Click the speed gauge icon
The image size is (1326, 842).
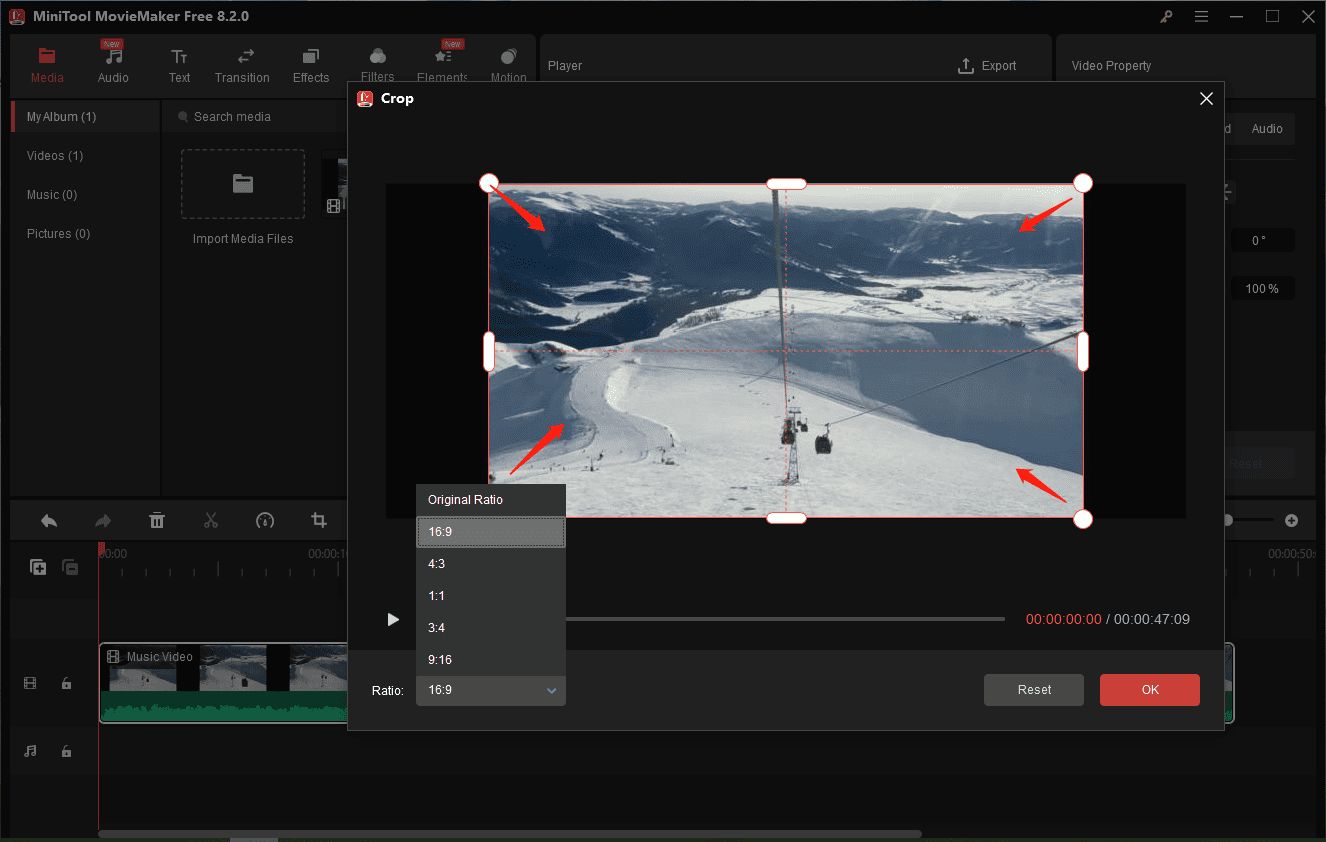point(265,520)
